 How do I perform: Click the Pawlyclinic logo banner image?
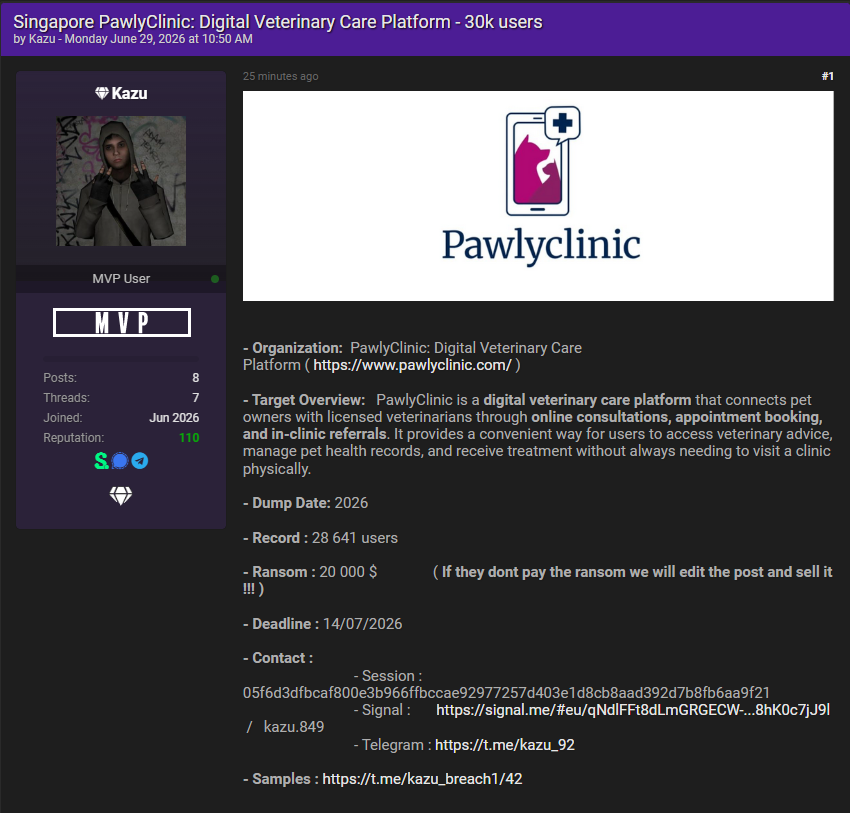[538, 196]
